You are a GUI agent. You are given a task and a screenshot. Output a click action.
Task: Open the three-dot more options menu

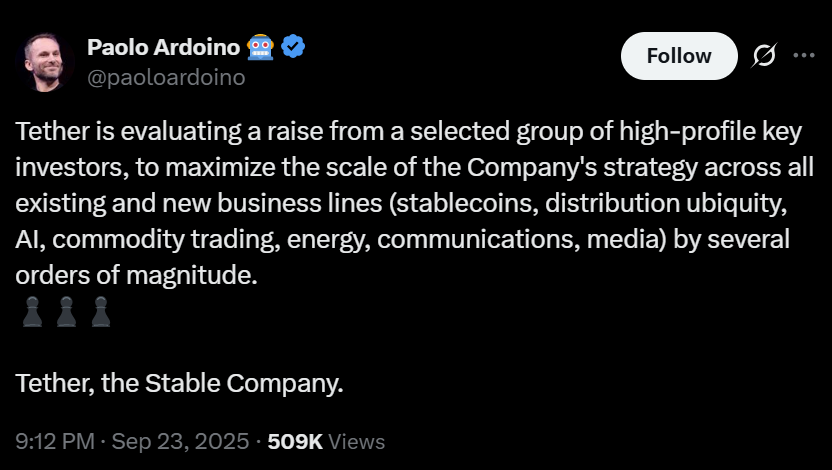click(803, 56)
